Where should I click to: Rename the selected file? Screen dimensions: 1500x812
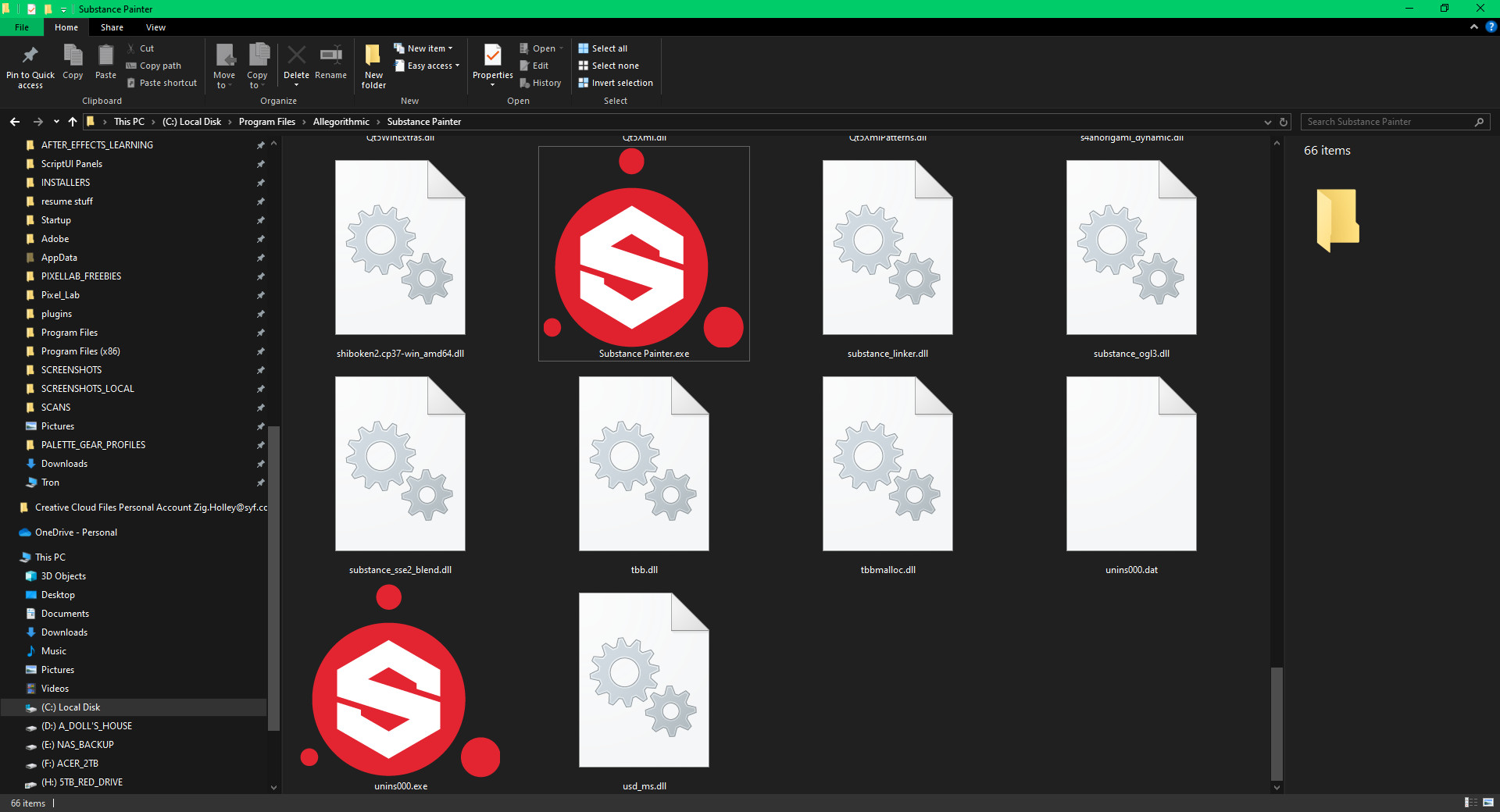330,62
